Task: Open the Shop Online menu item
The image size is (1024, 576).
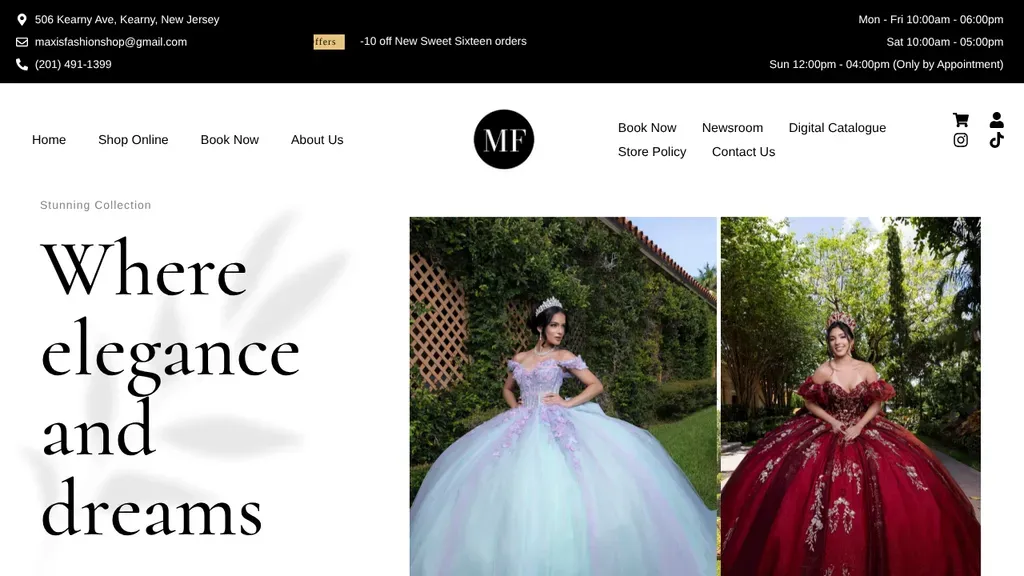Action: [x=133, y=140]
